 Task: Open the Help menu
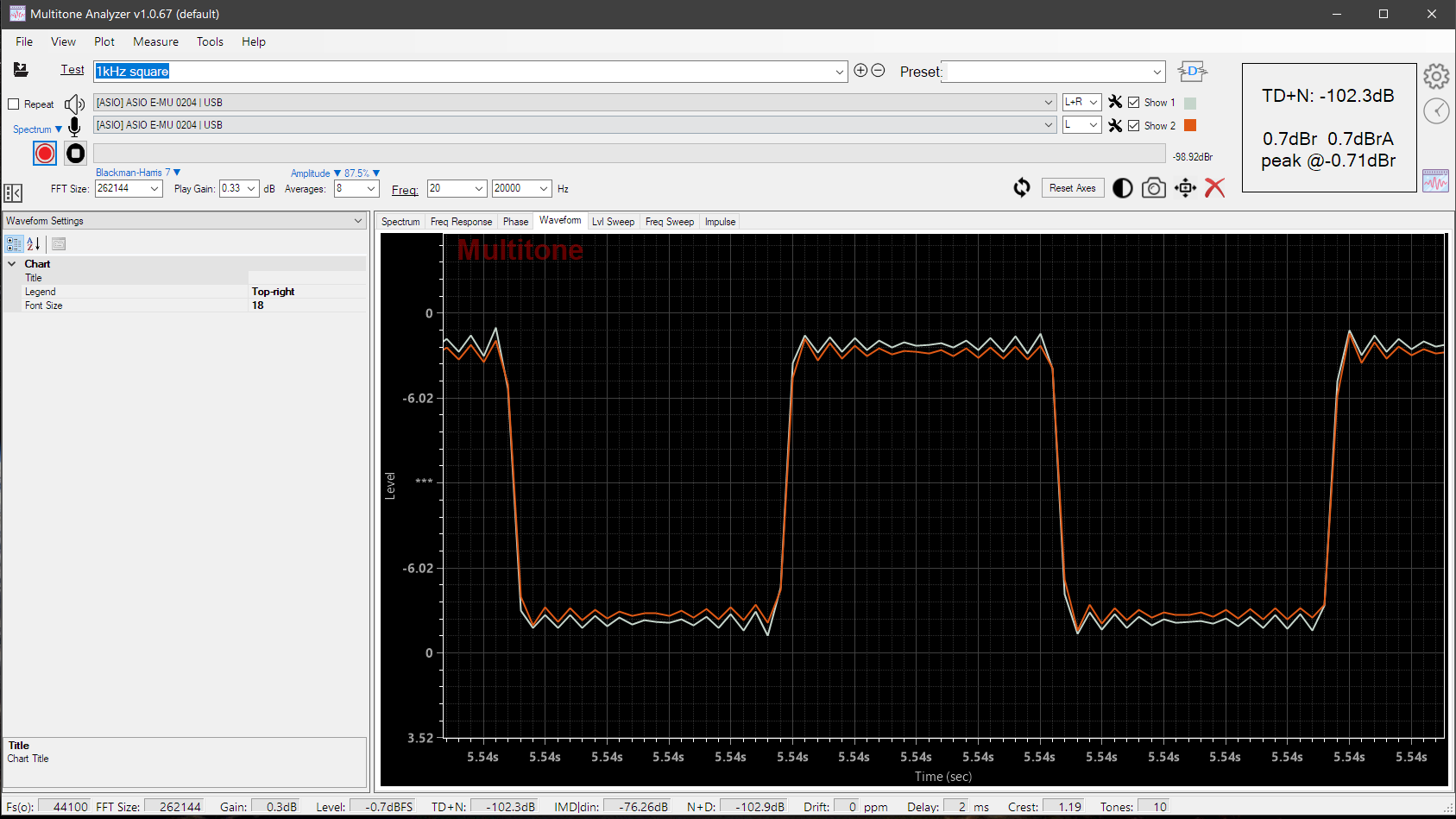point(254,41)
